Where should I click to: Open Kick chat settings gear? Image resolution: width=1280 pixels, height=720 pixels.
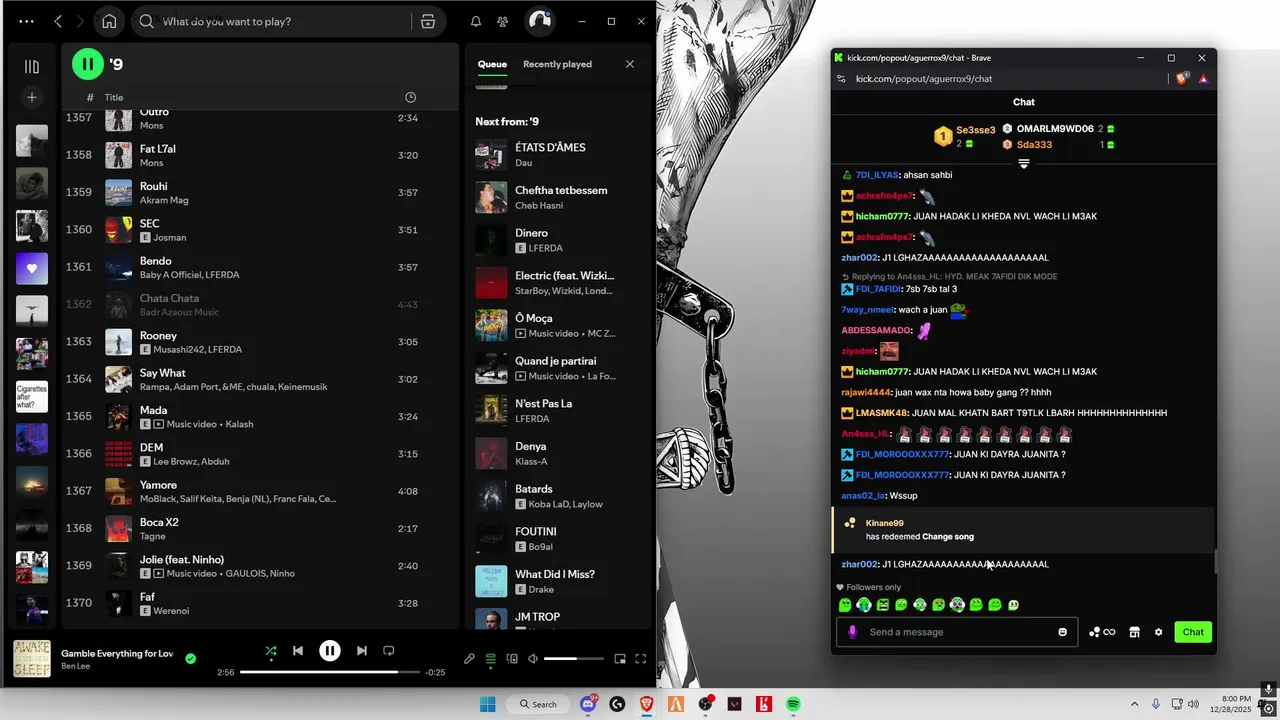pos(1159,632)
